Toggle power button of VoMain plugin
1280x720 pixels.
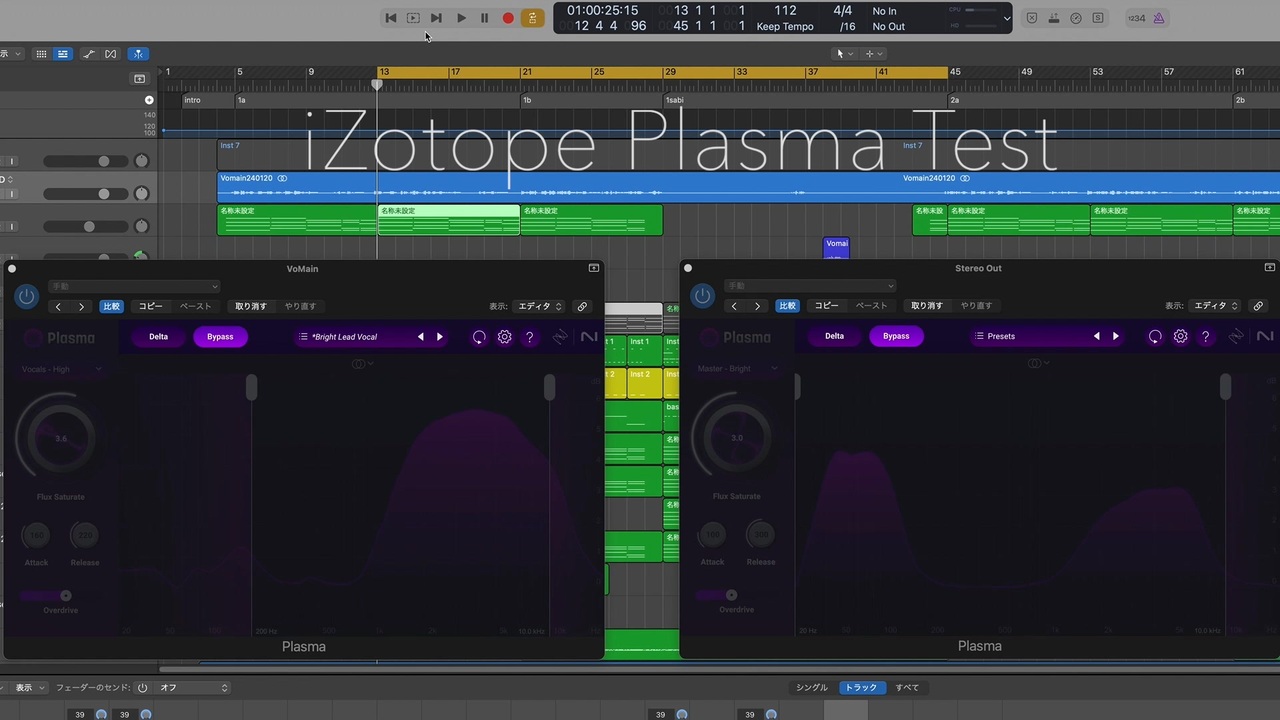click(x=27, y=296)
